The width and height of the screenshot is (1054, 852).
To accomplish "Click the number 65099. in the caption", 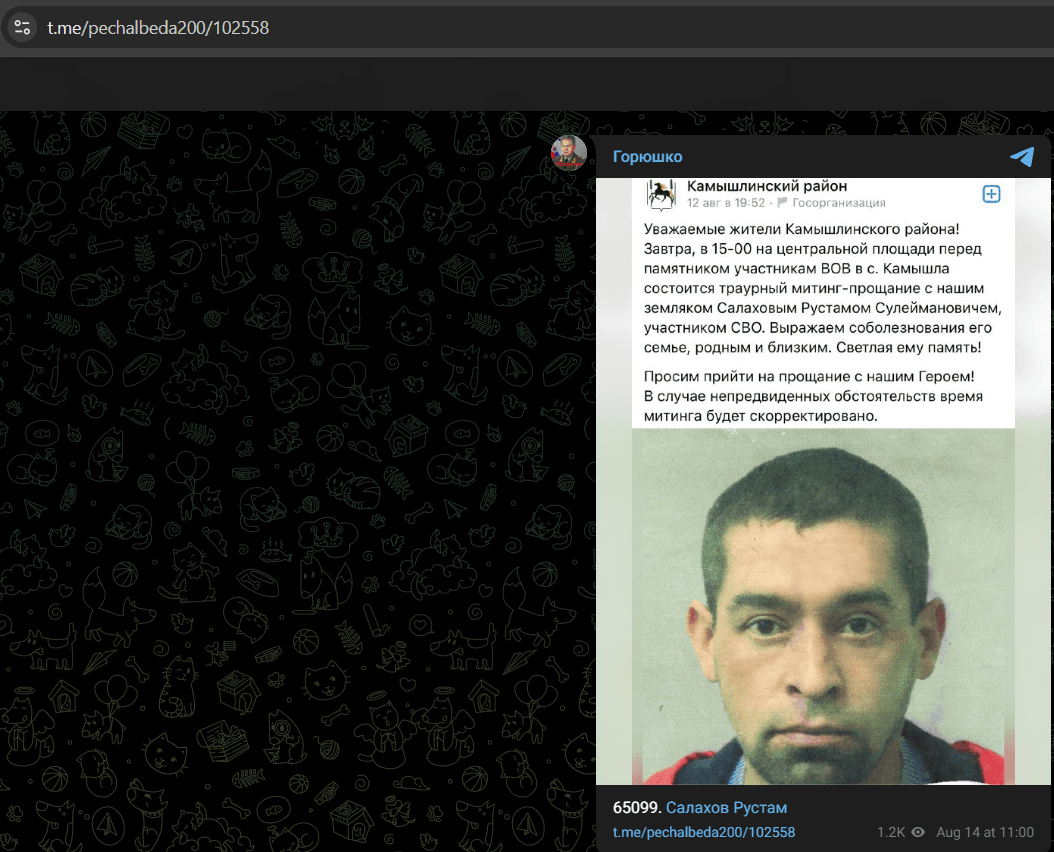I will [x=637, y=808].
